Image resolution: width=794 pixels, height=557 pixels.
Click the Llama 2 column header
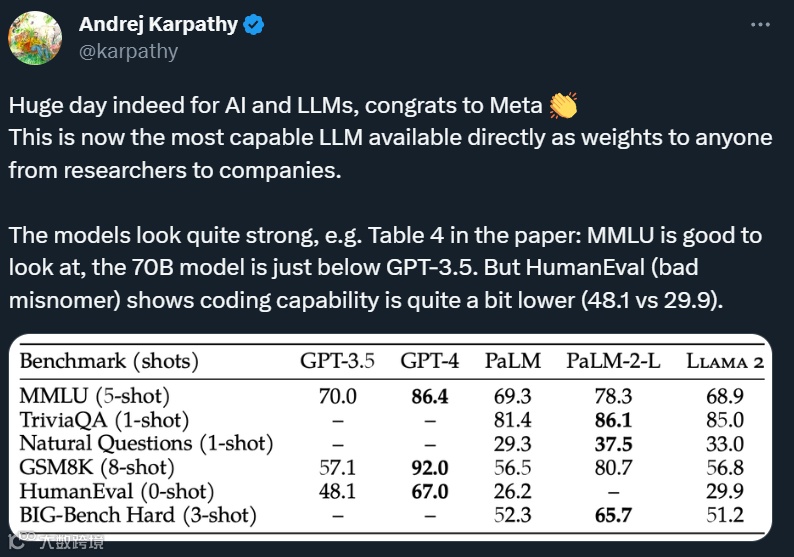coord(724,361)
